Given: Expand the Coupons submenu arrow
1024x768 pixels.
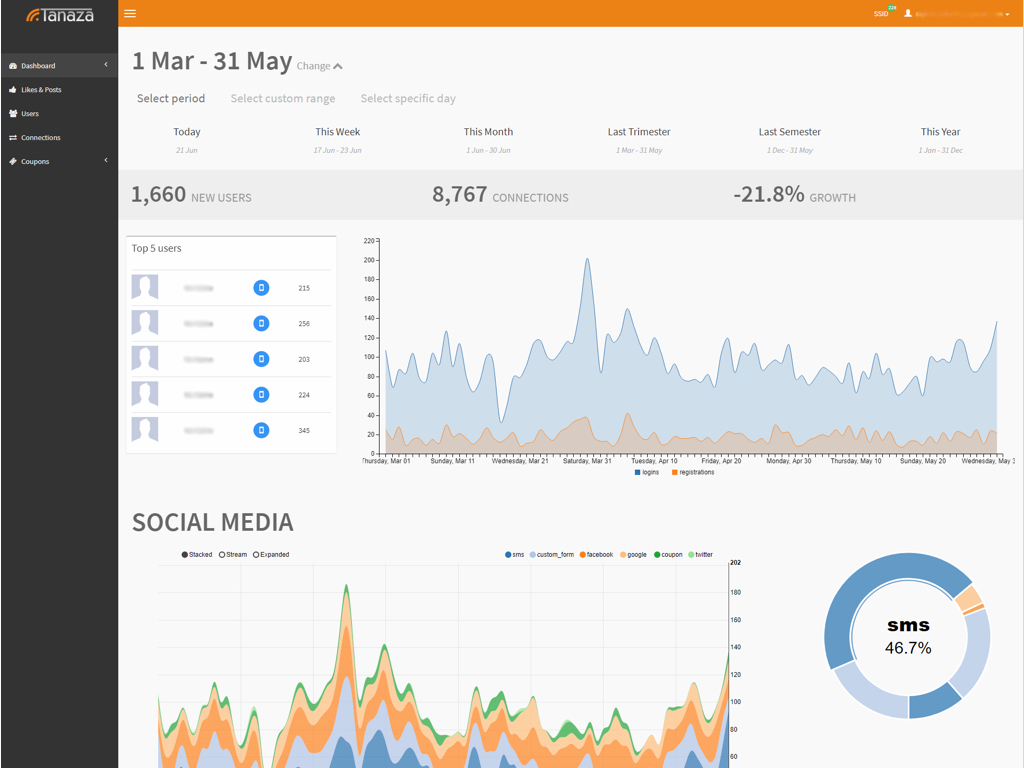Looking at the screenshot, I should point(106,161).
